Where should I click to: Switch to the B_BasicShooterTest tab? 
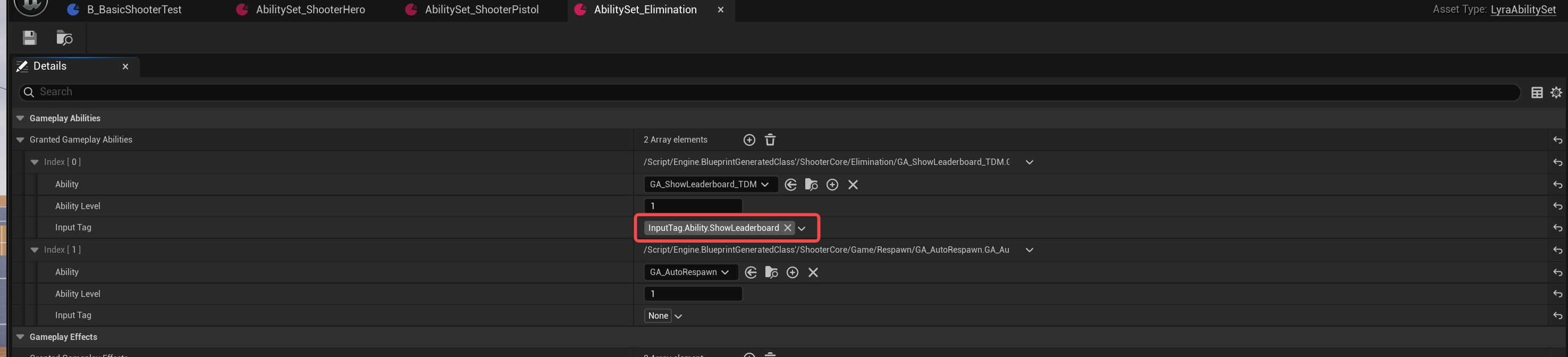134,10
